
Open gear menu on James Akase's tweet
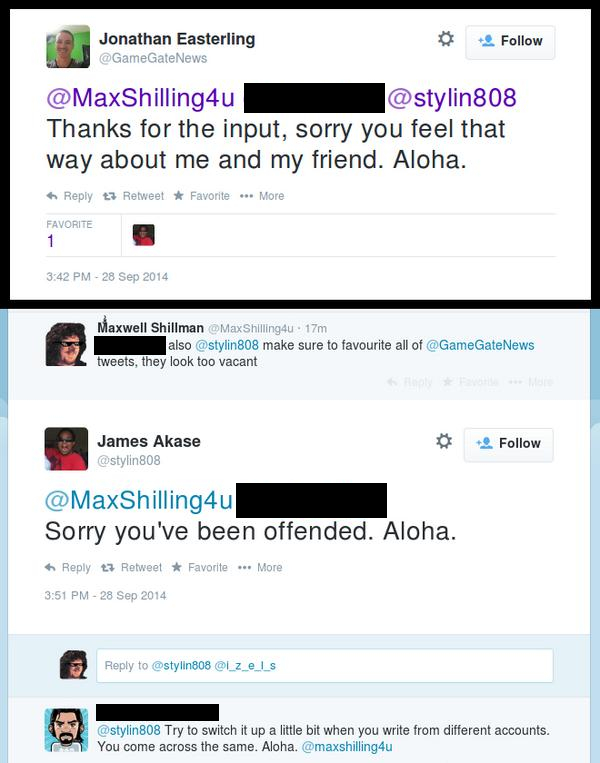click(x=444, y=441)
